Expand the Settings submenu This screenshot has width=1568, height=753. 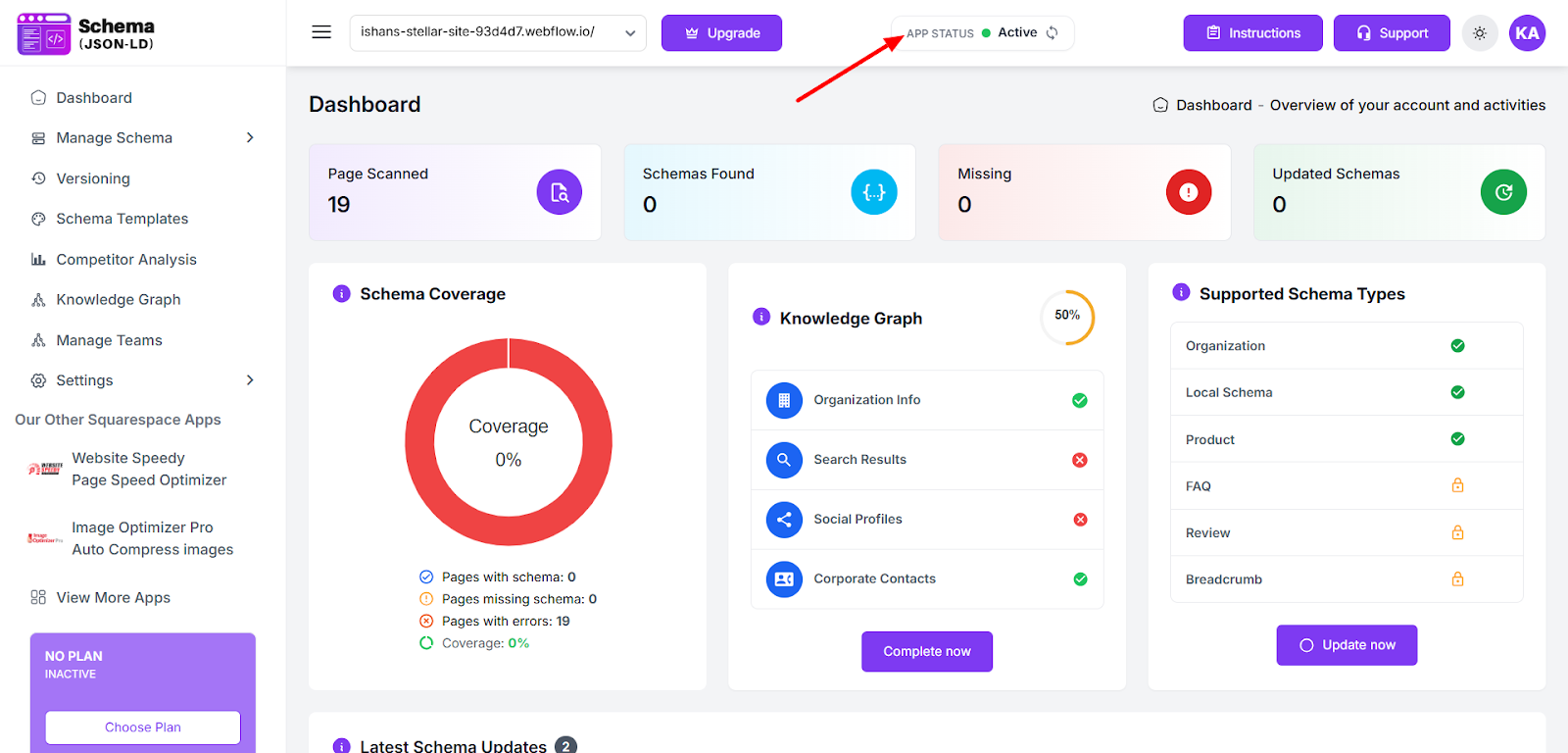(250, 380)
